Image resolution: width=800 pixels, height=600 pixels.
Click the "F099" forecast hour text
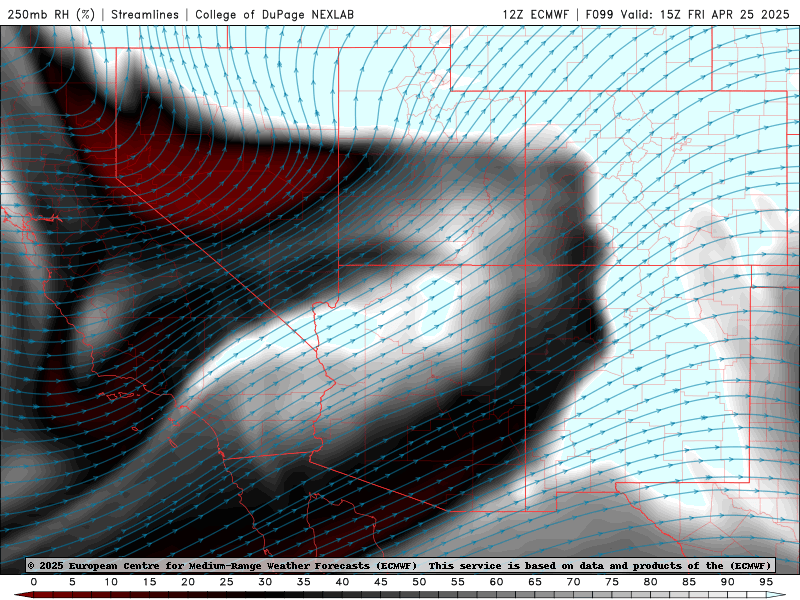pos(599,14)
